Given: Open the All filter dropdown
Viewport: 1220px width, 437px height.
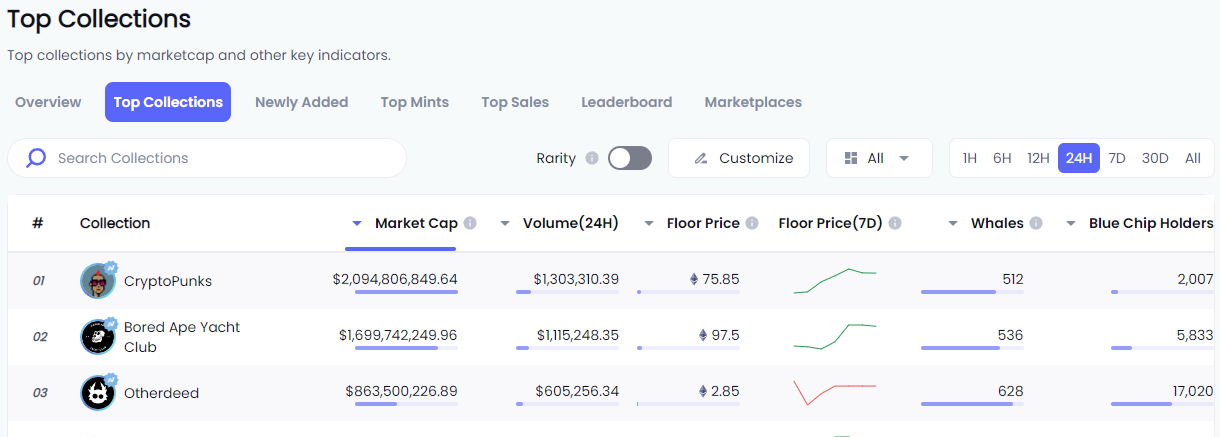Looking at the screenshot, I should (878, 158).
